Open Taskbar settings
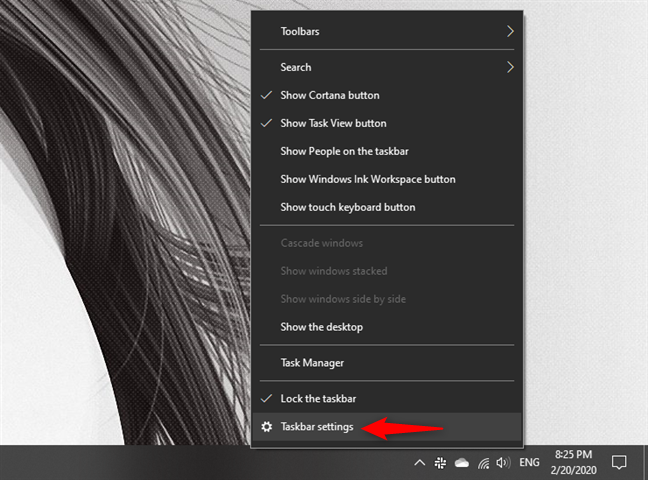The image size is (648, 480). (x=316, y=427)
